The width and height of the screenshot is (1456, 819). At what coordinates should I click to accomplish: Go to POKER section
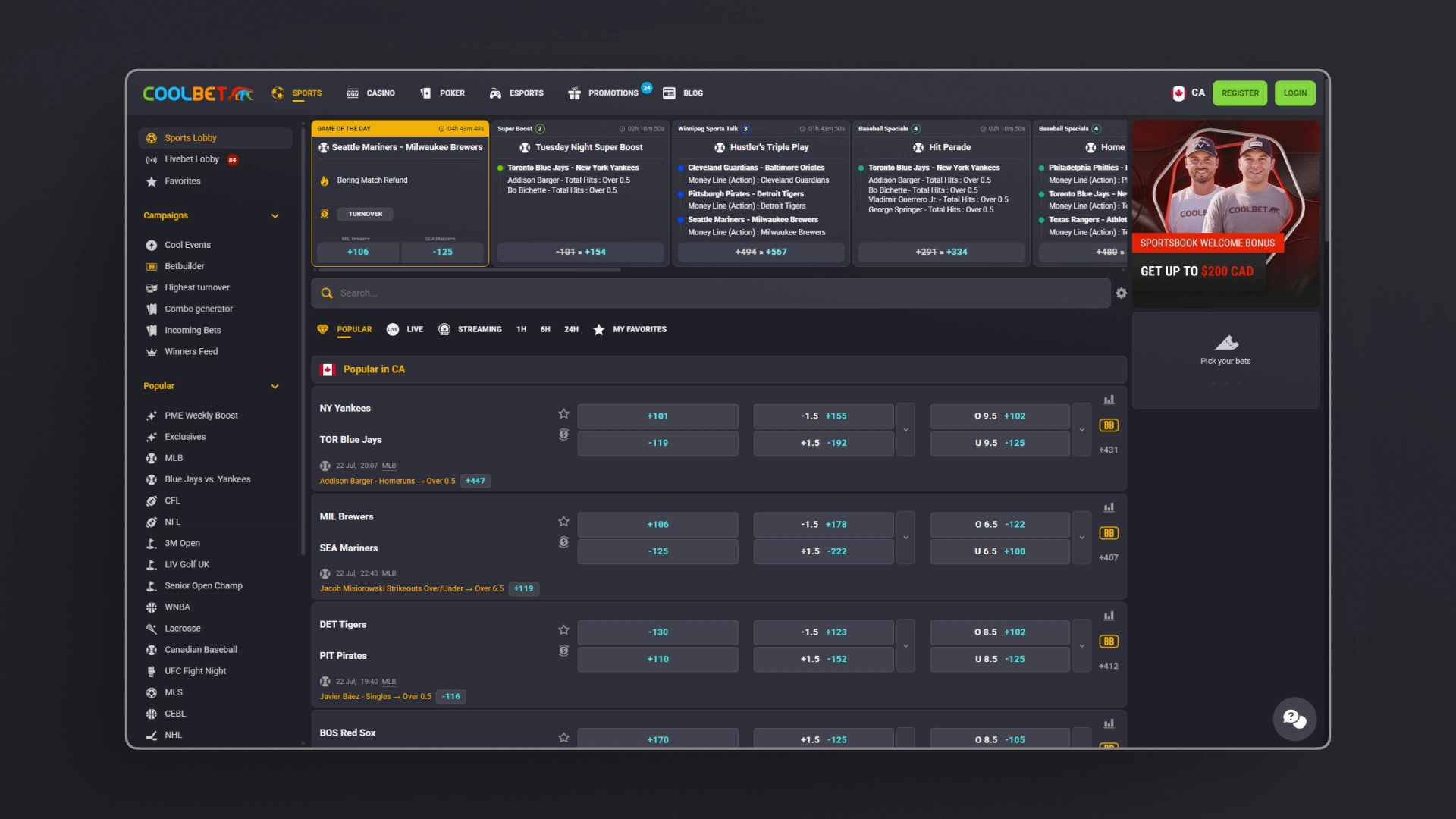point(442,93)
